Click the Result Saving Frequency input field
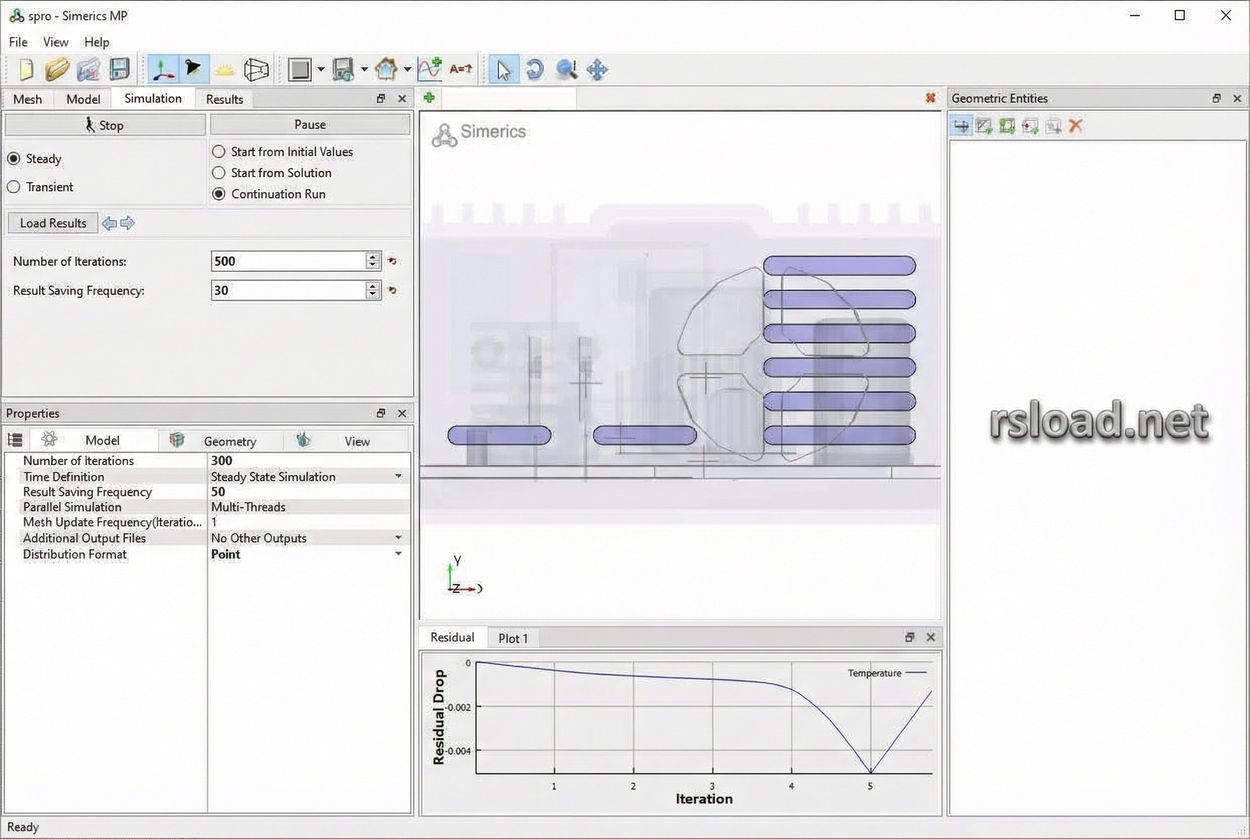 [288, 290]
